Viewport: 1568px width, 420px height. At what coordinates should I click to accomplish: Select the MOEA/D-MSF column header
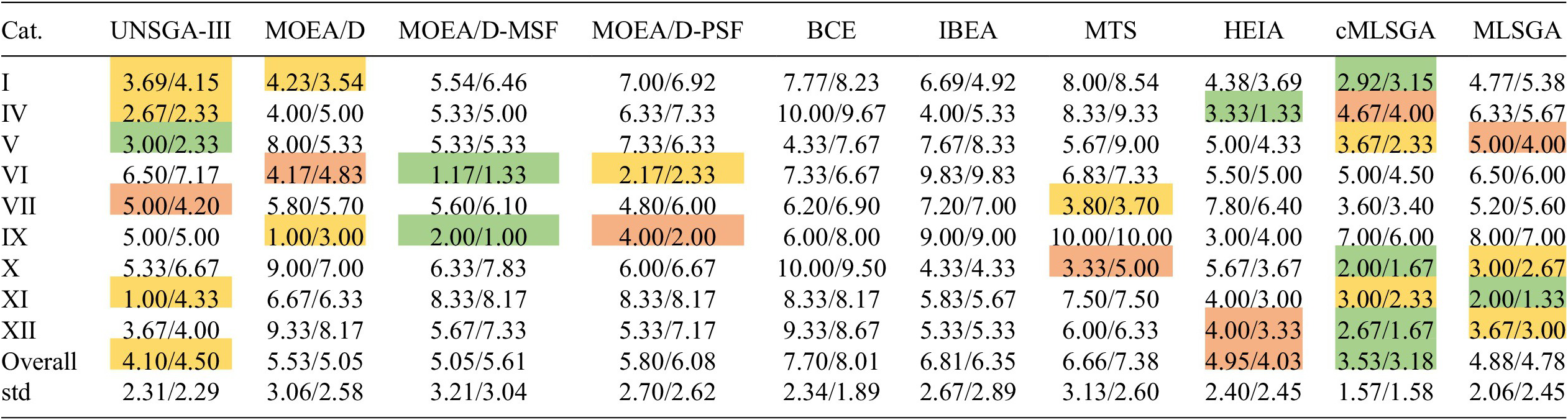(478, 31)
